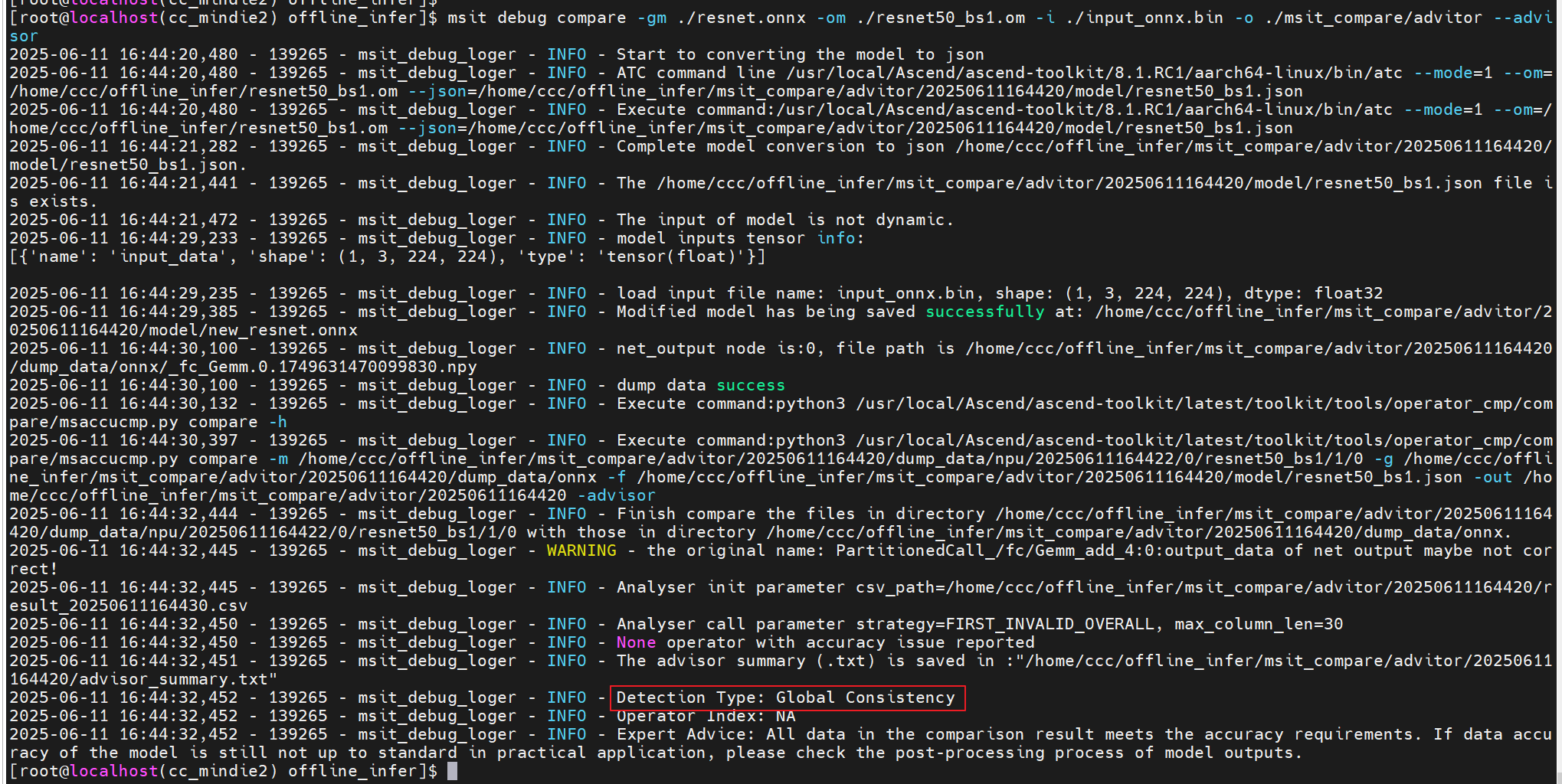This screenshot has width=1562, height=784.
Task: Click 'Start to converting the model to json'
Action: click(801, 54)
